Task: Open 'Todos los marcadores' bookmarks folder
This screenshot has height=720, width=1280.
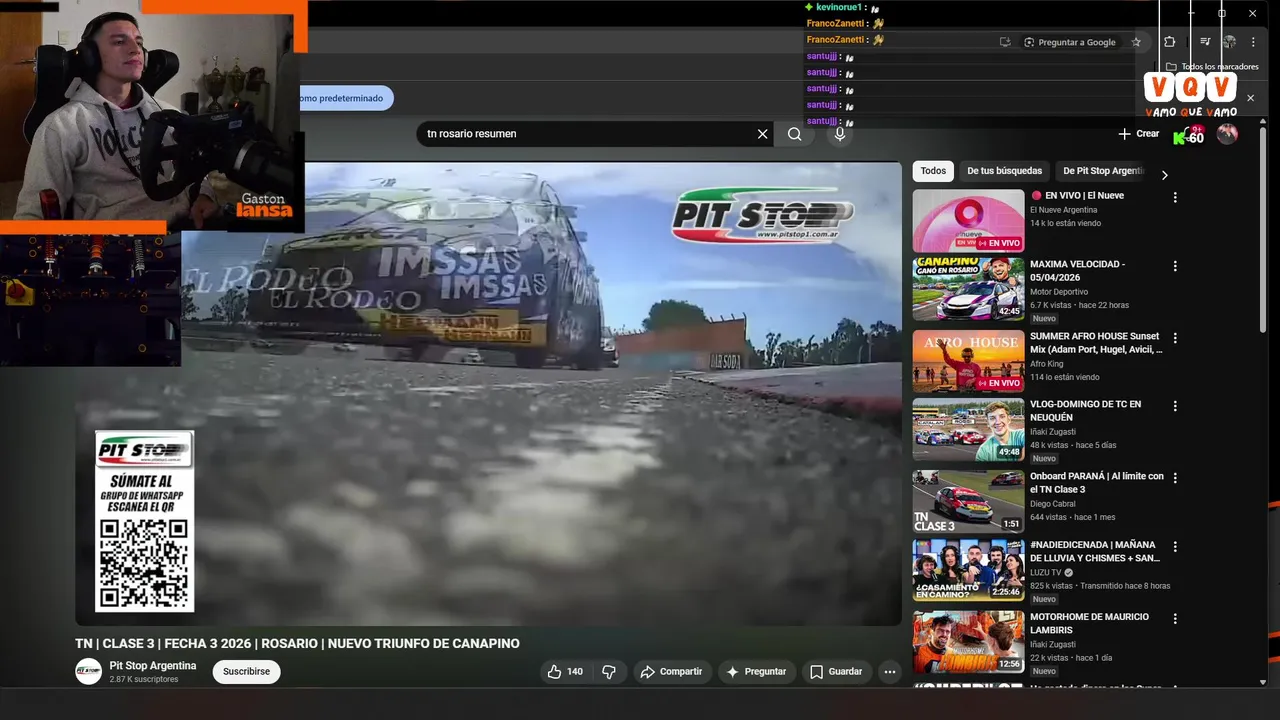Action: tap(1212, 67)
